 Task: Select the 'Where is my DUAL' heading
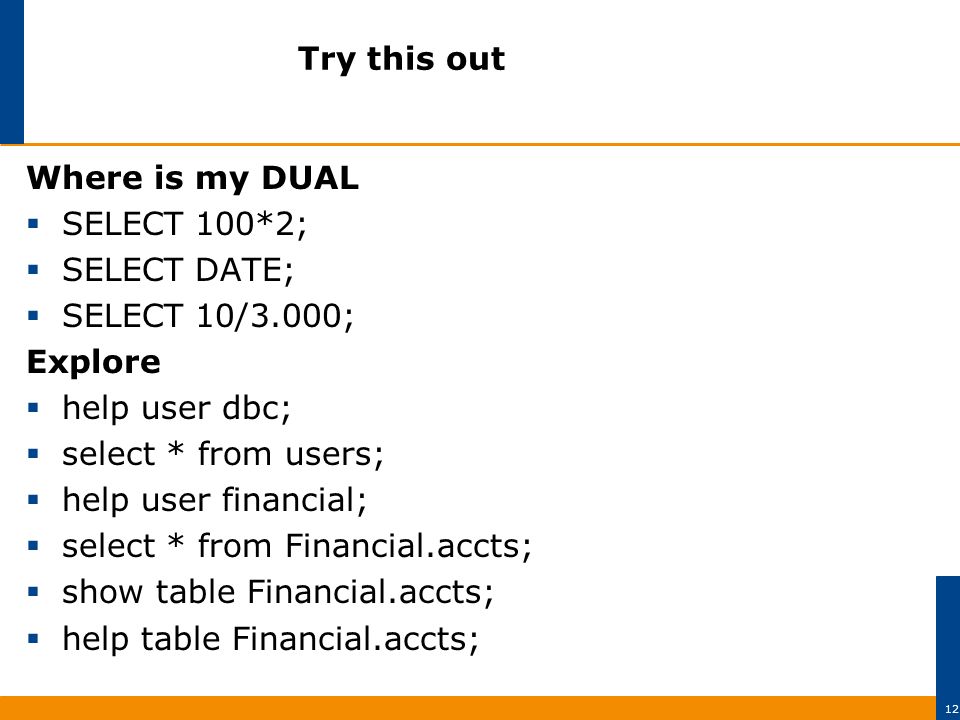tap(192, 178)
